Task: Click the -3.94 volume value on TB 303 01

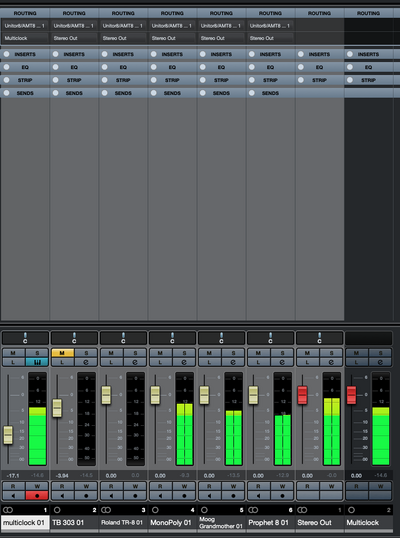Action: (x=62, y=476)
